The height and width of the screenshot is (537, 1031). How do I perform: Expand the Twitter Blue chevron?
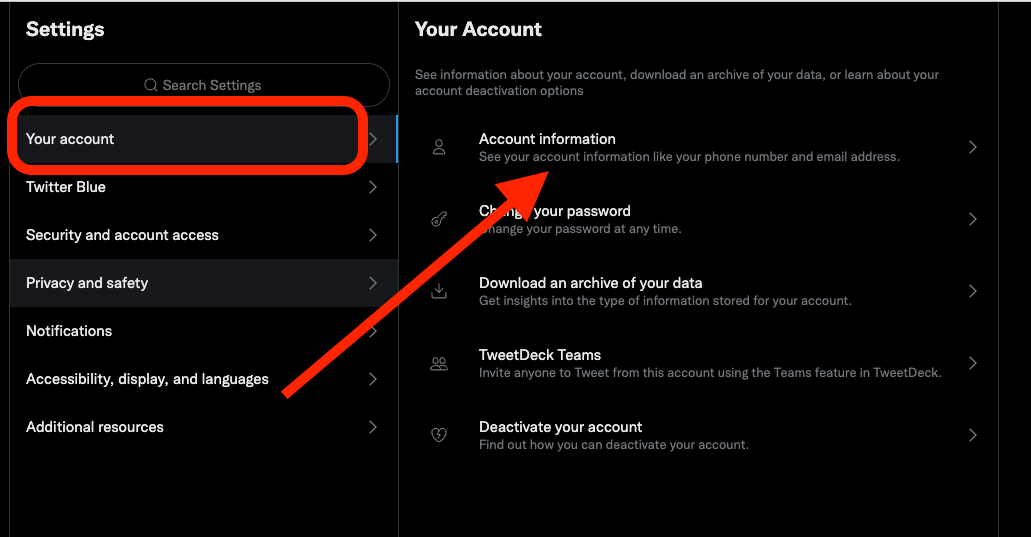click(x=373, y=187)
